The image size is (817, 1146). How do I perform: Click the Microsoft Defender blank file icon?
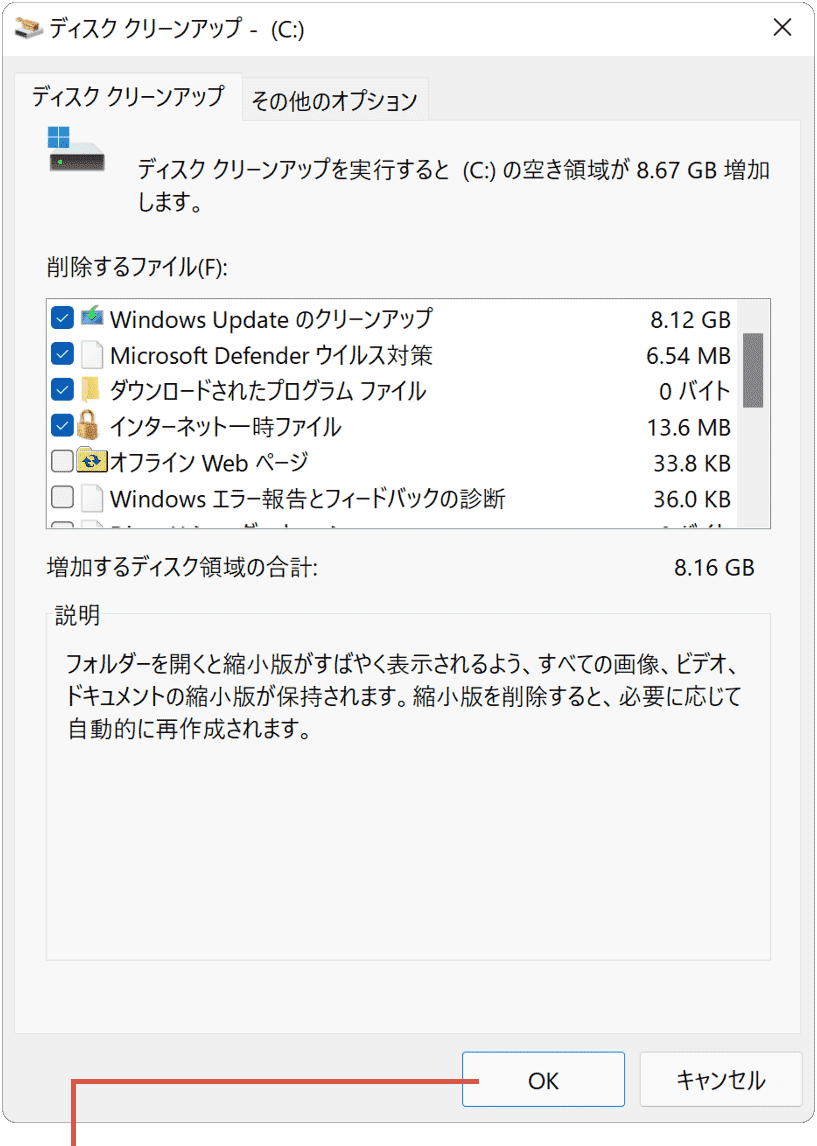click(x=92, y=354)
